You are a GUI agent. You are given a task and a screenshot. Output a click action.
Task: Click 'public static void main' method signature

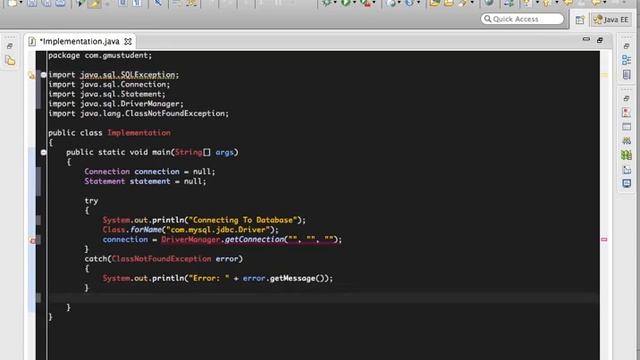click(x=152, y=152)
